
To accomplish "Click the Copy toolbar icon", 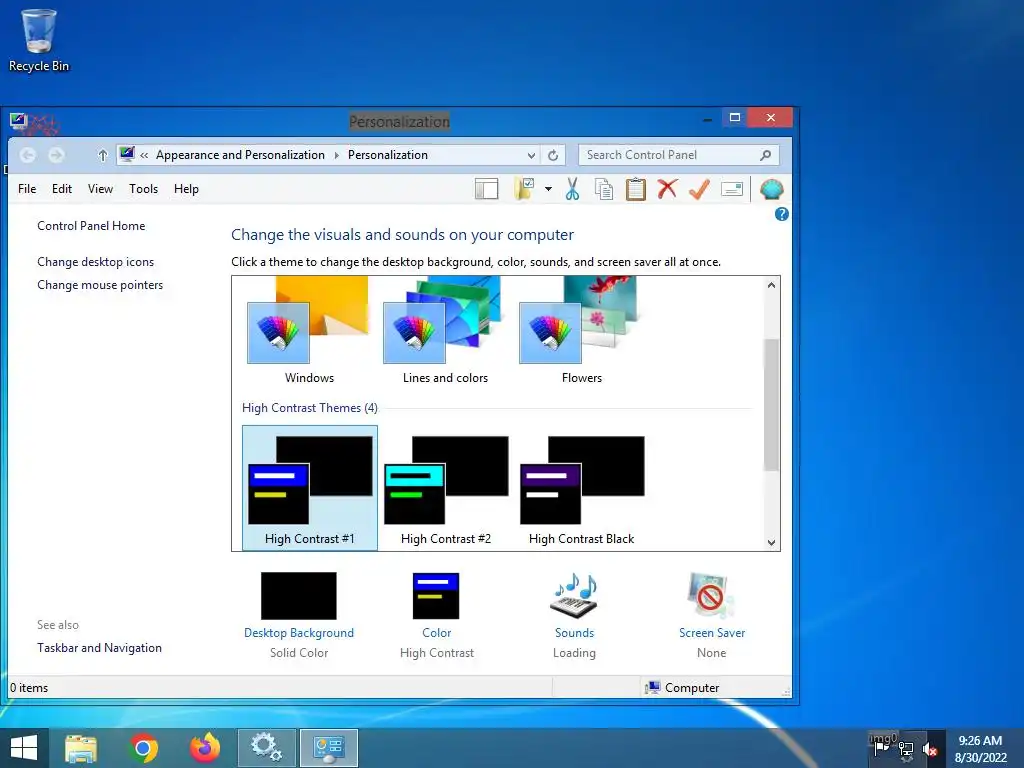I will click(x=604, y=189).
